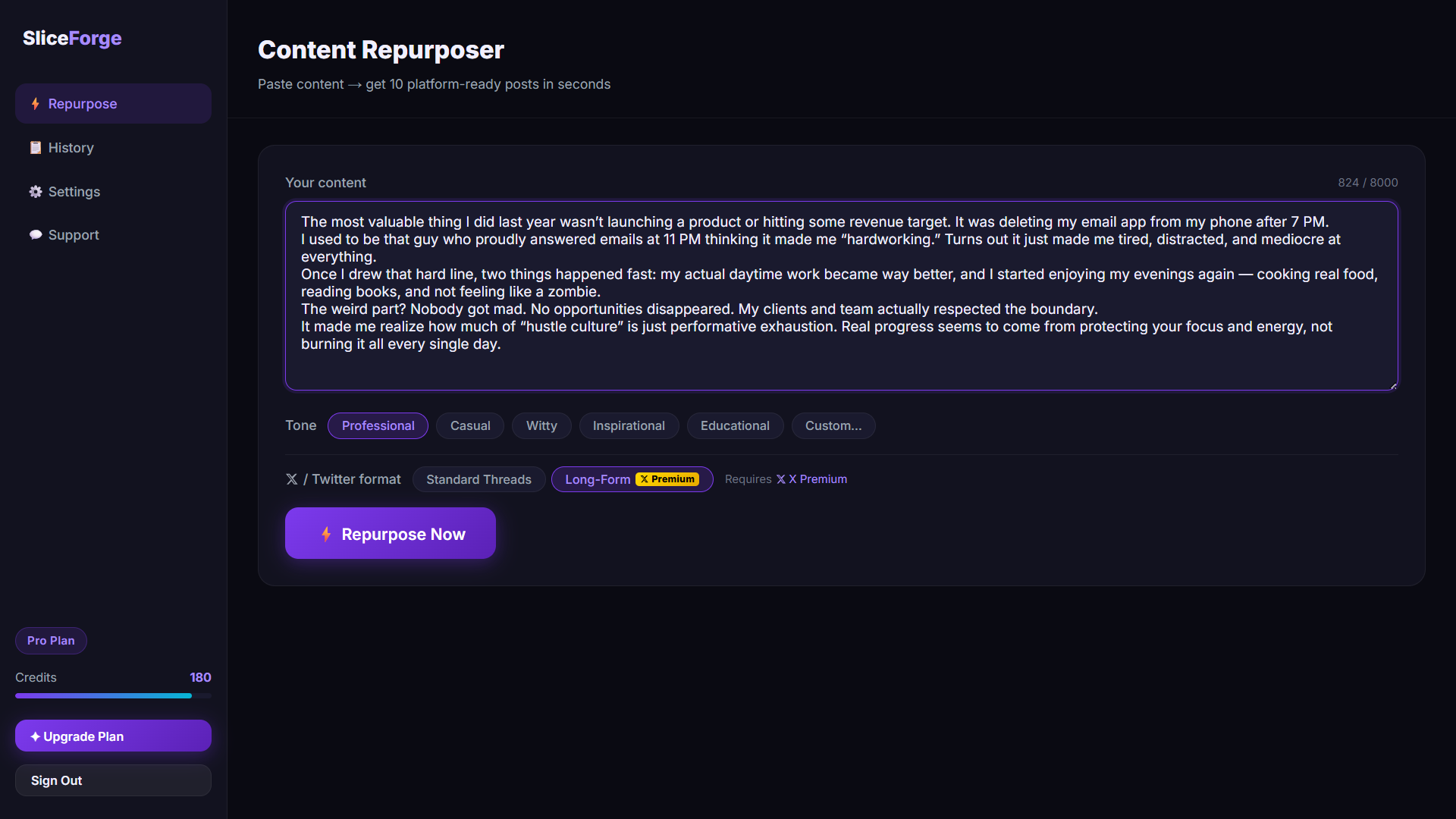1456x819 pixels.
Task: Pick the Educational tone chip
Action: [x=734, y=426]
